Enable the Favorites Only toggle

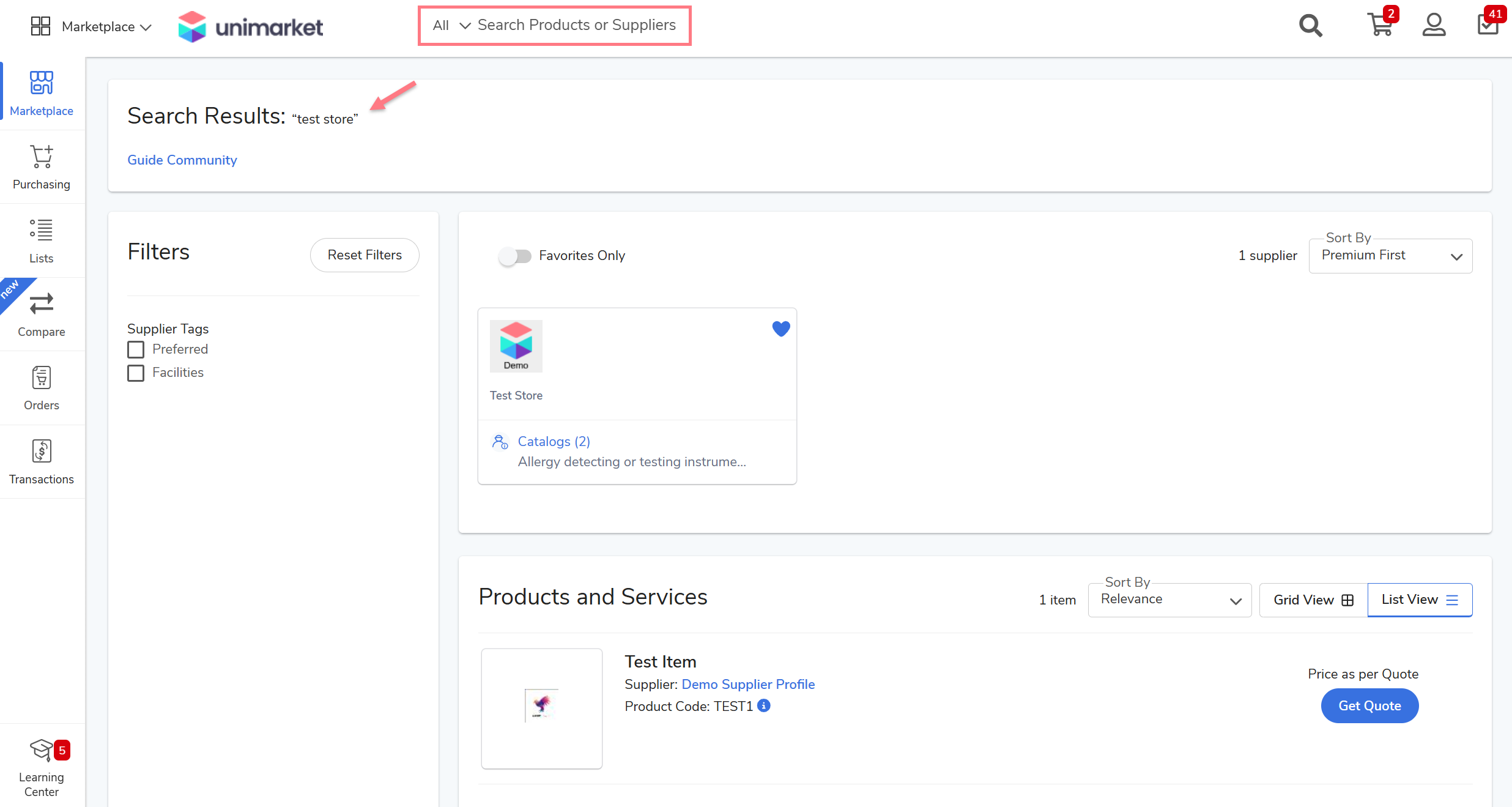tap(514, 256)
